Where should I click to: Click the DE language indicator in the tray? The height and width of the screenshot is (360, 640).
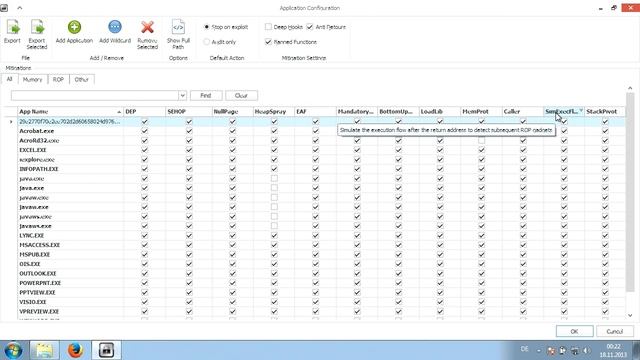(524, 349)
